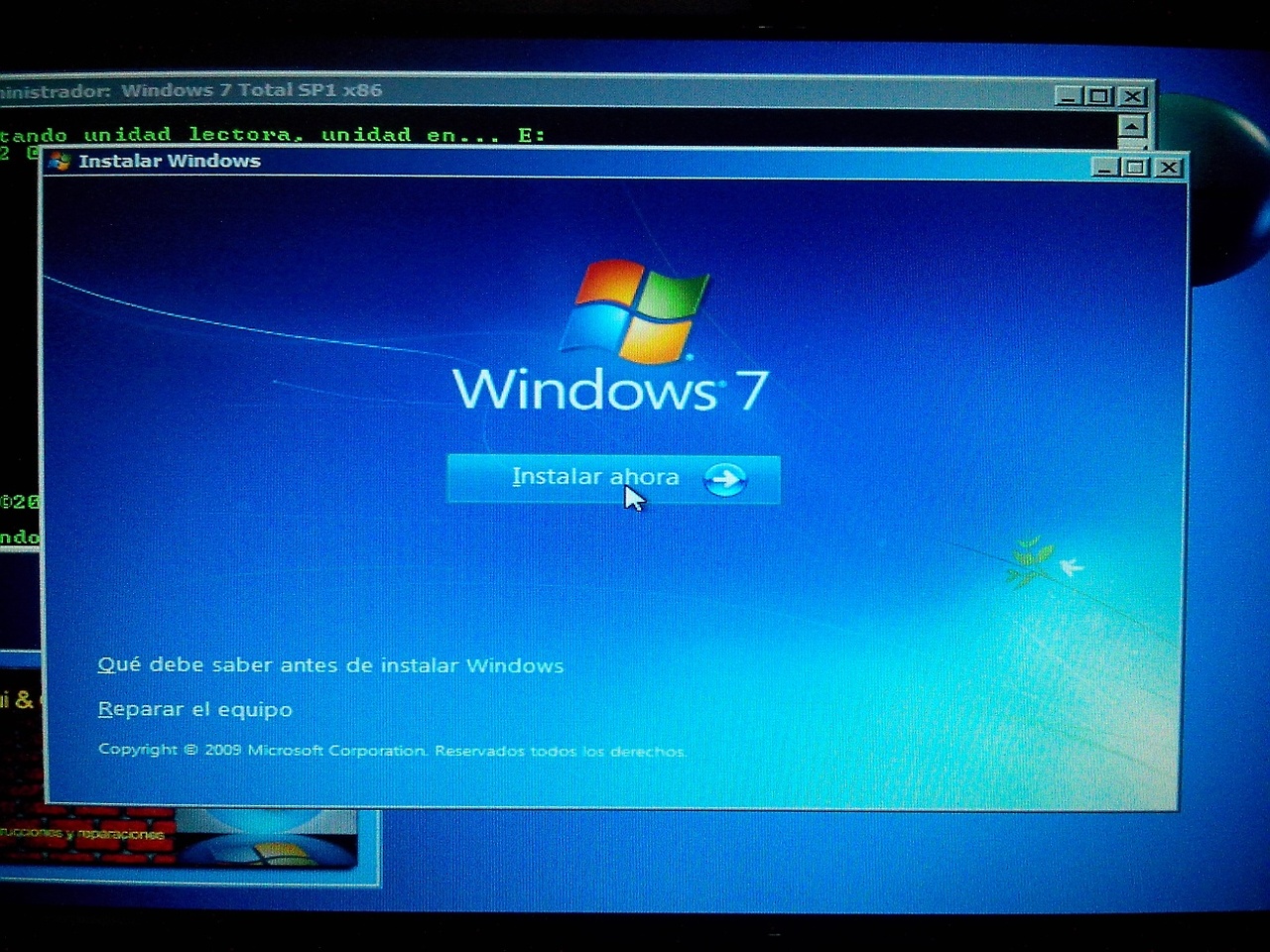Close the Instalar Windows dialog
Image resolution: width=1270 pixels, height=952 pixels.
coord(1169,168)
